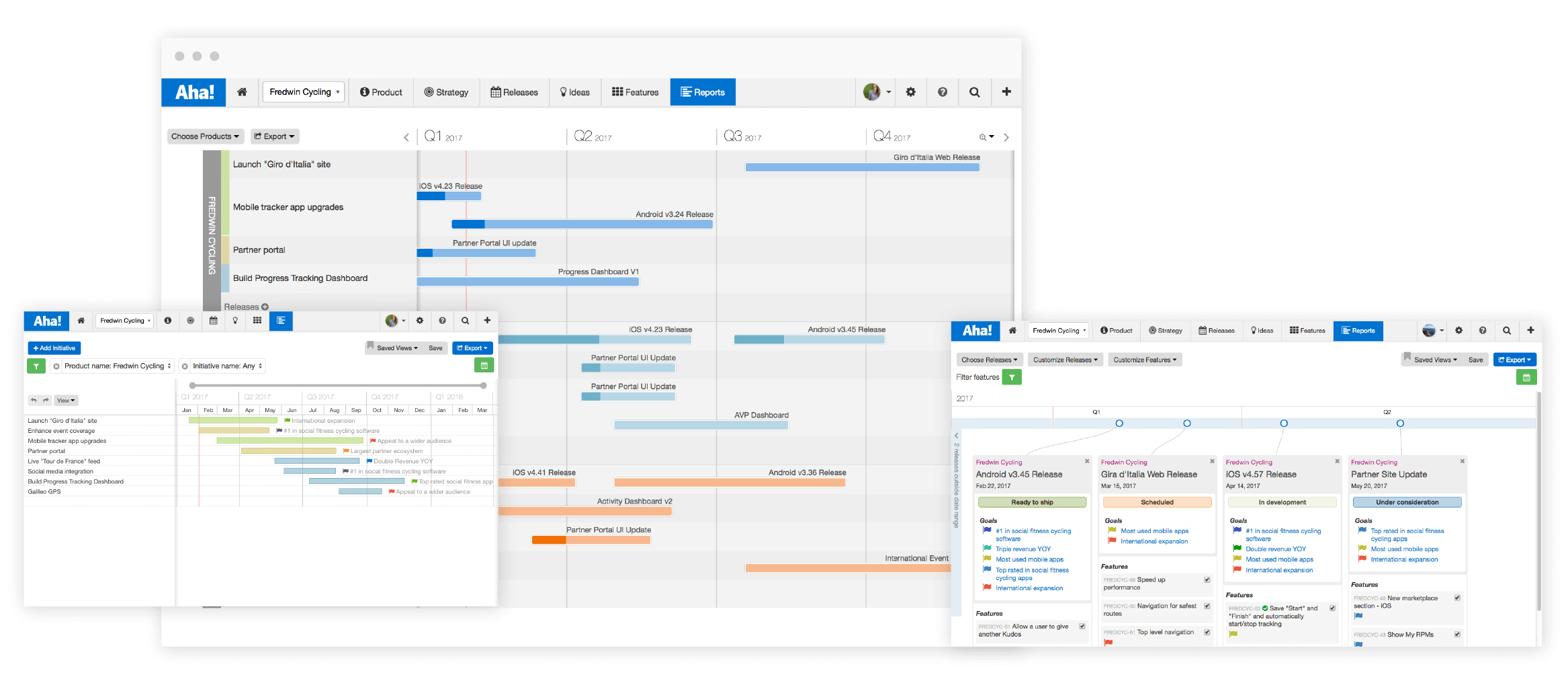Viewport: 1568px width, 687px height.
Task: Open Releases tab in main back window
Action: [x=514, y=92]
